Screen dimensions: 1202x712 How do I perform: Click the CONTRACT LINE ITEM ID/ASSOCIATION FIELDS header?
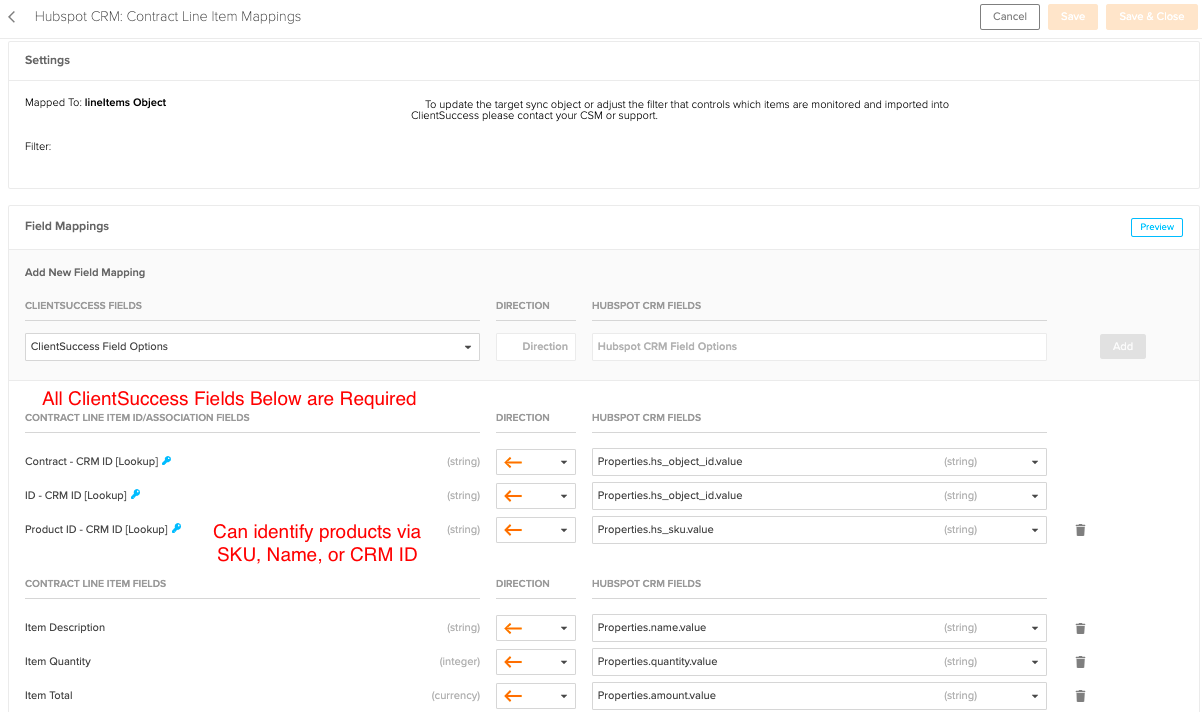[x=137, y=418]
